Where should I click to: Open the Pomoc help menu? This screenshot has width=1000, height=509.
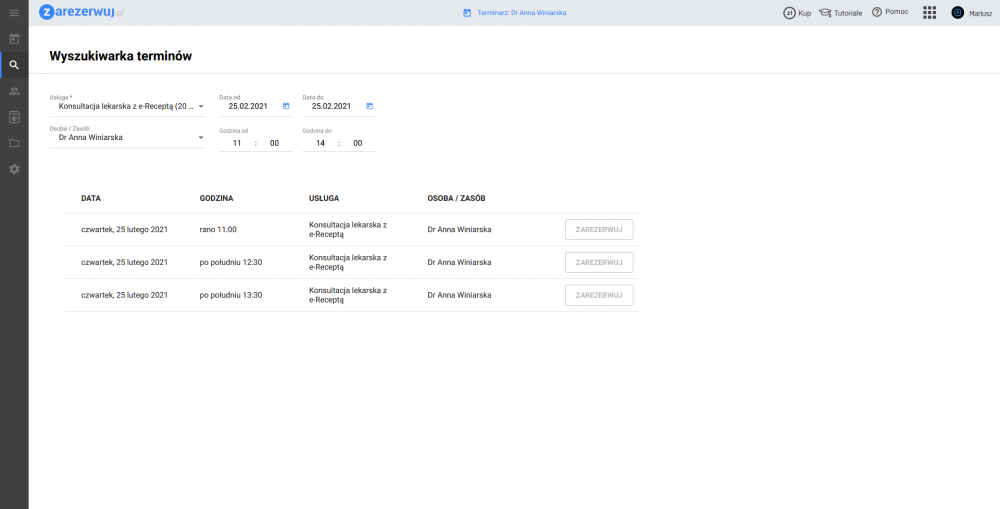click(889, 13)
